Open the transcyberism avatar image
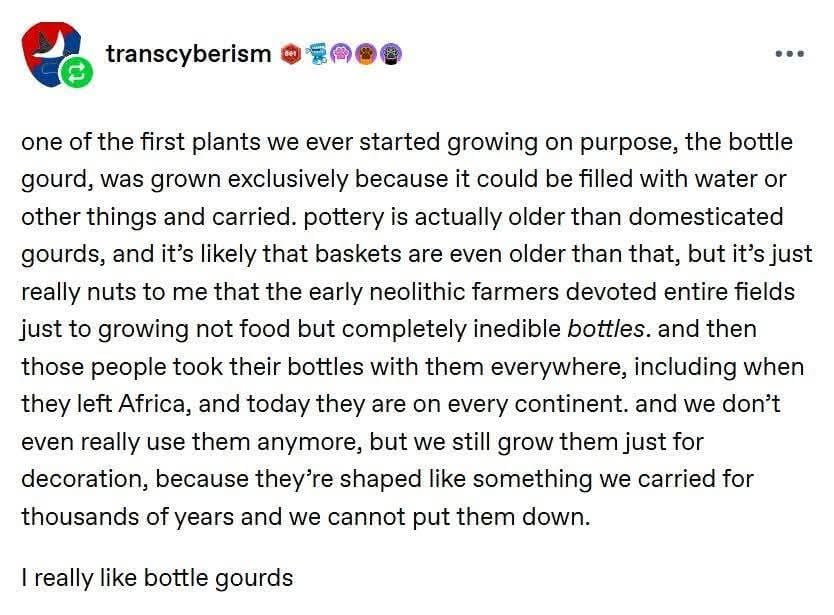Screen dimensions: 834x615 click(51, 50)
